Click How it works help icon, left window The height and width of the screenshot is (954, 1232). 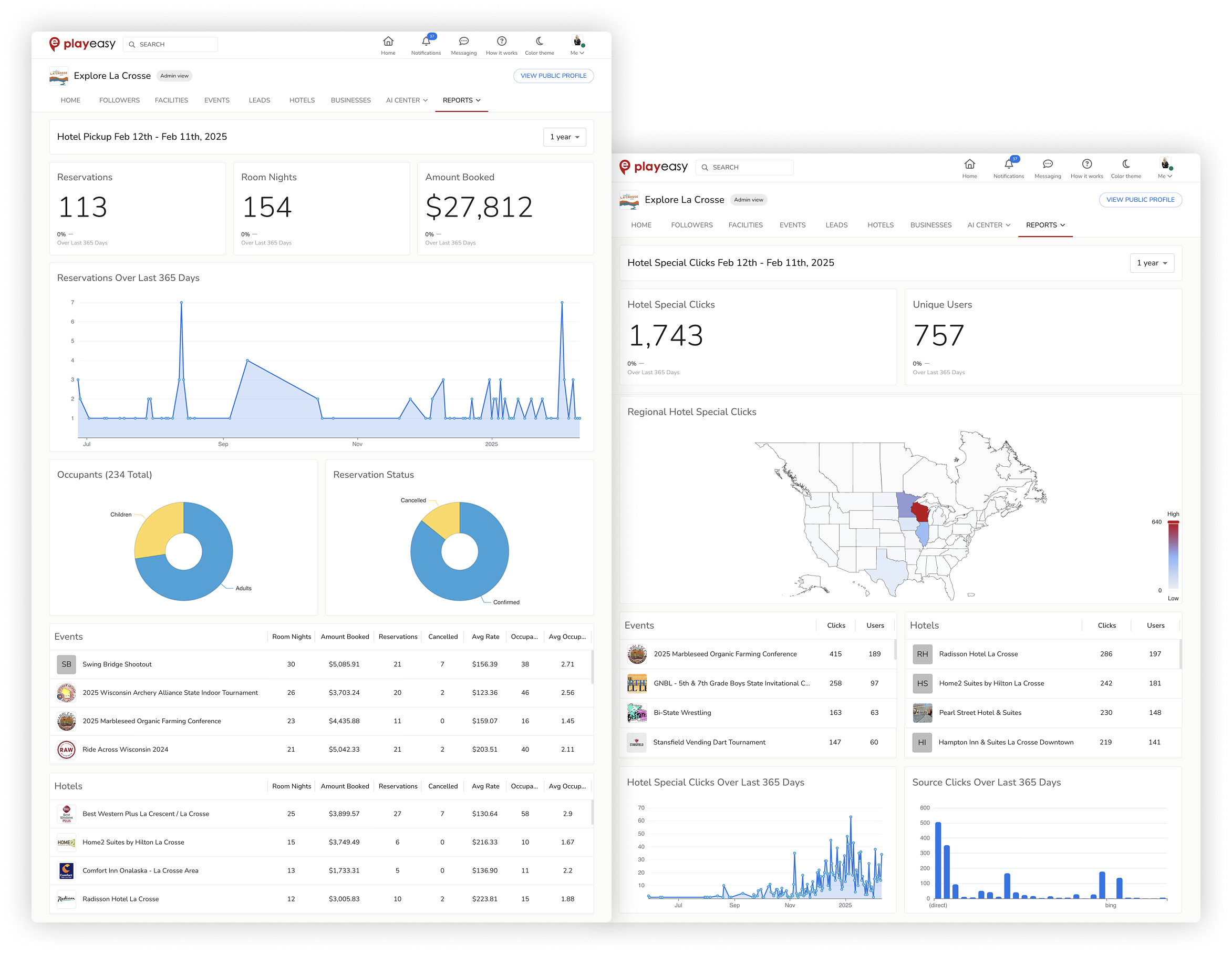[x=502, y=42]
